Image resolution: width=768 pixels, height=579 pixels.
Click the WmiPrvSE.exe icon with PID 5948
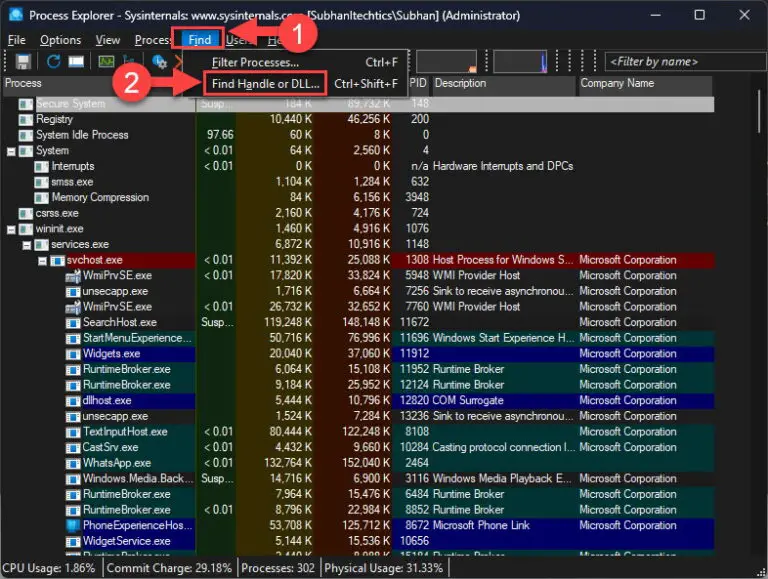pyautogui.click(x=73, y=276)
